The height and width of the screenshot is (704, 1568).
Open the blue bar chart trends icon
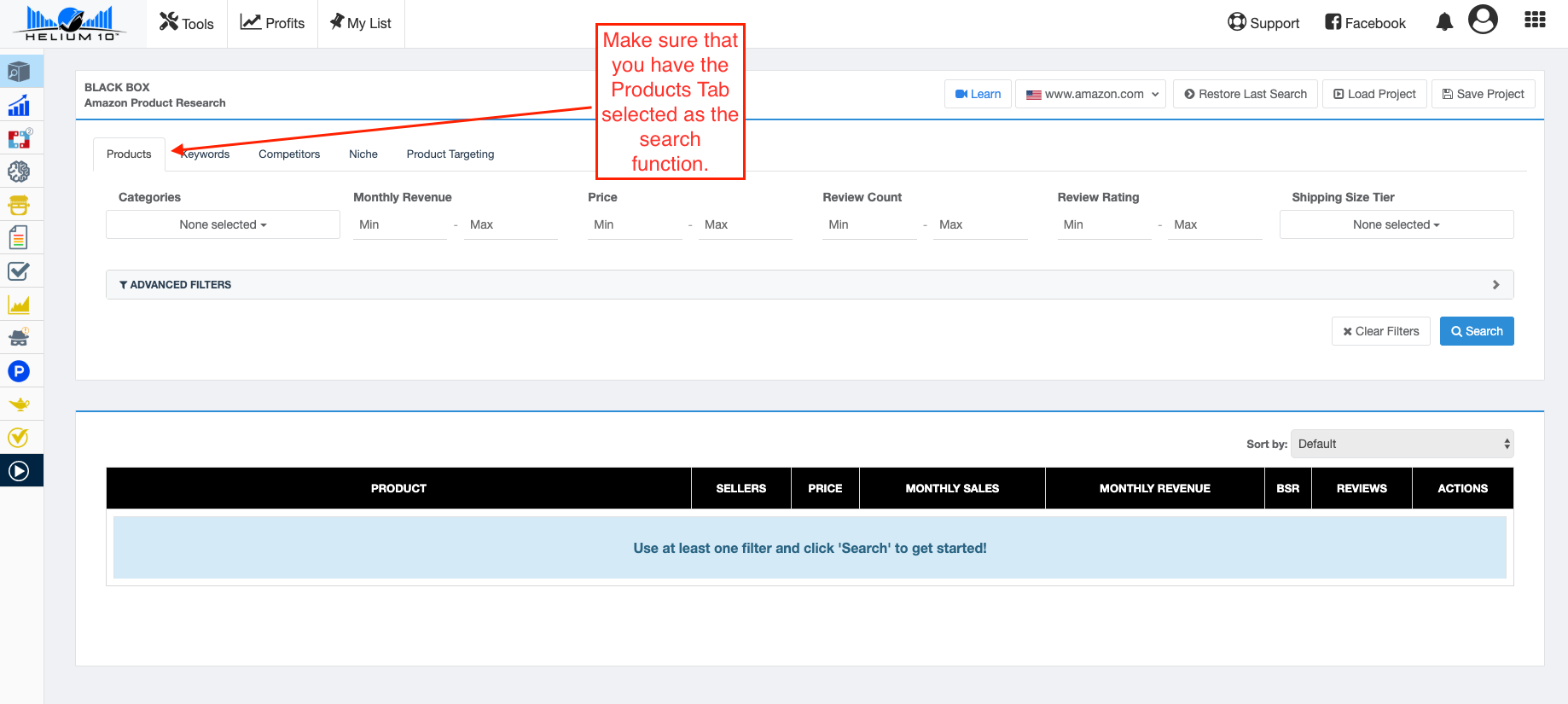(19, 105)
